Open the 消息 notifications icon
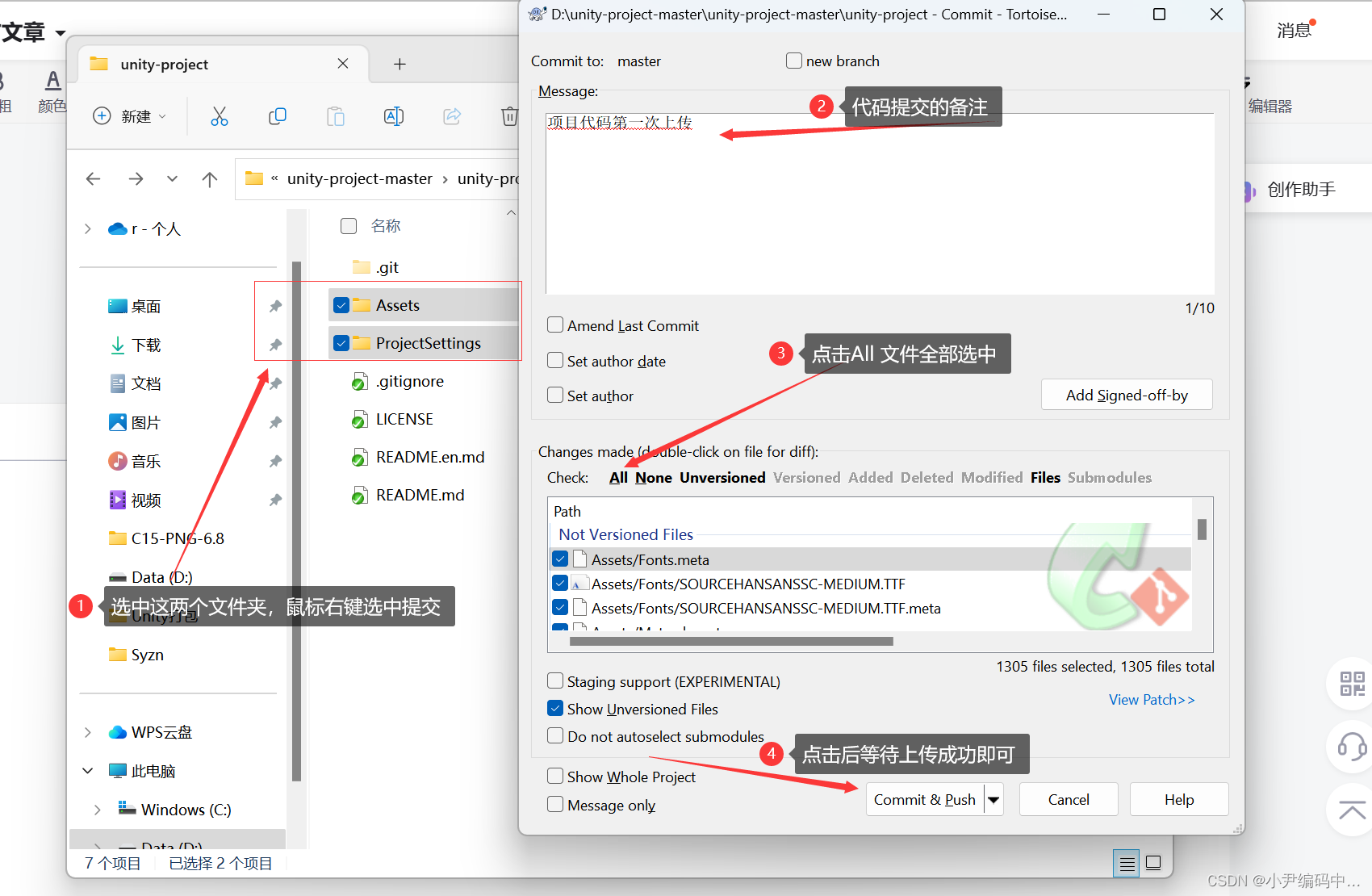Screen dimensions: 1372x896 click(x=1295, y=29)
